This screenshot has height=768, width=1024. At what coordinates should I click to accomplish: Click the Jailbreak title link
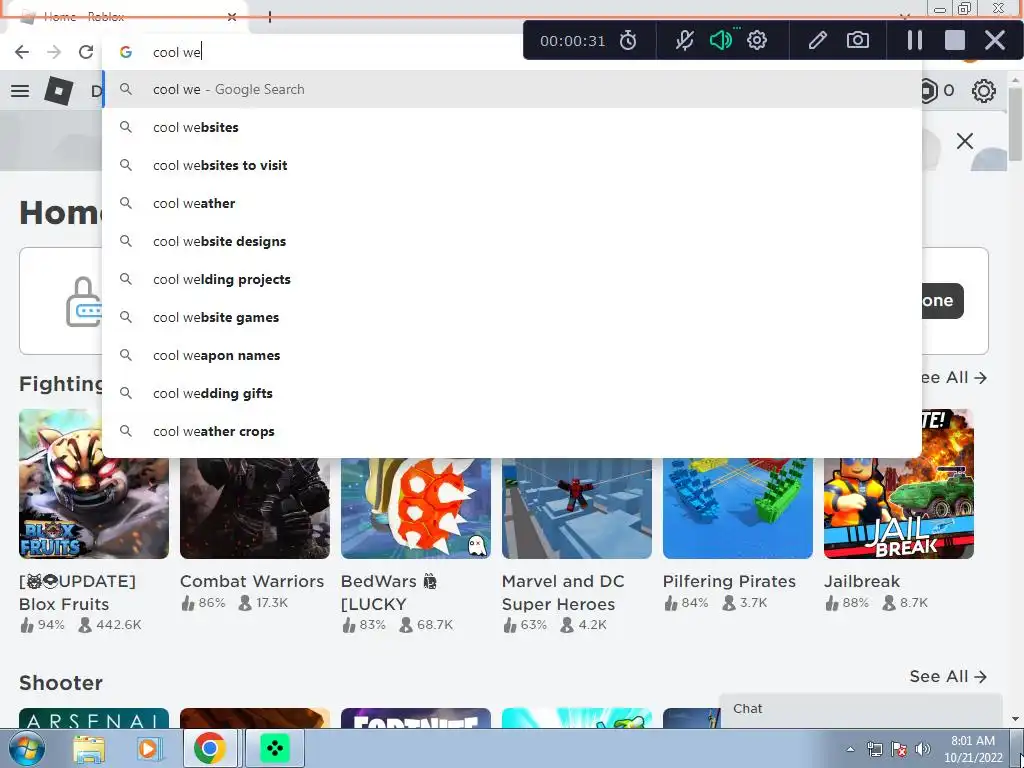[862, 581]
